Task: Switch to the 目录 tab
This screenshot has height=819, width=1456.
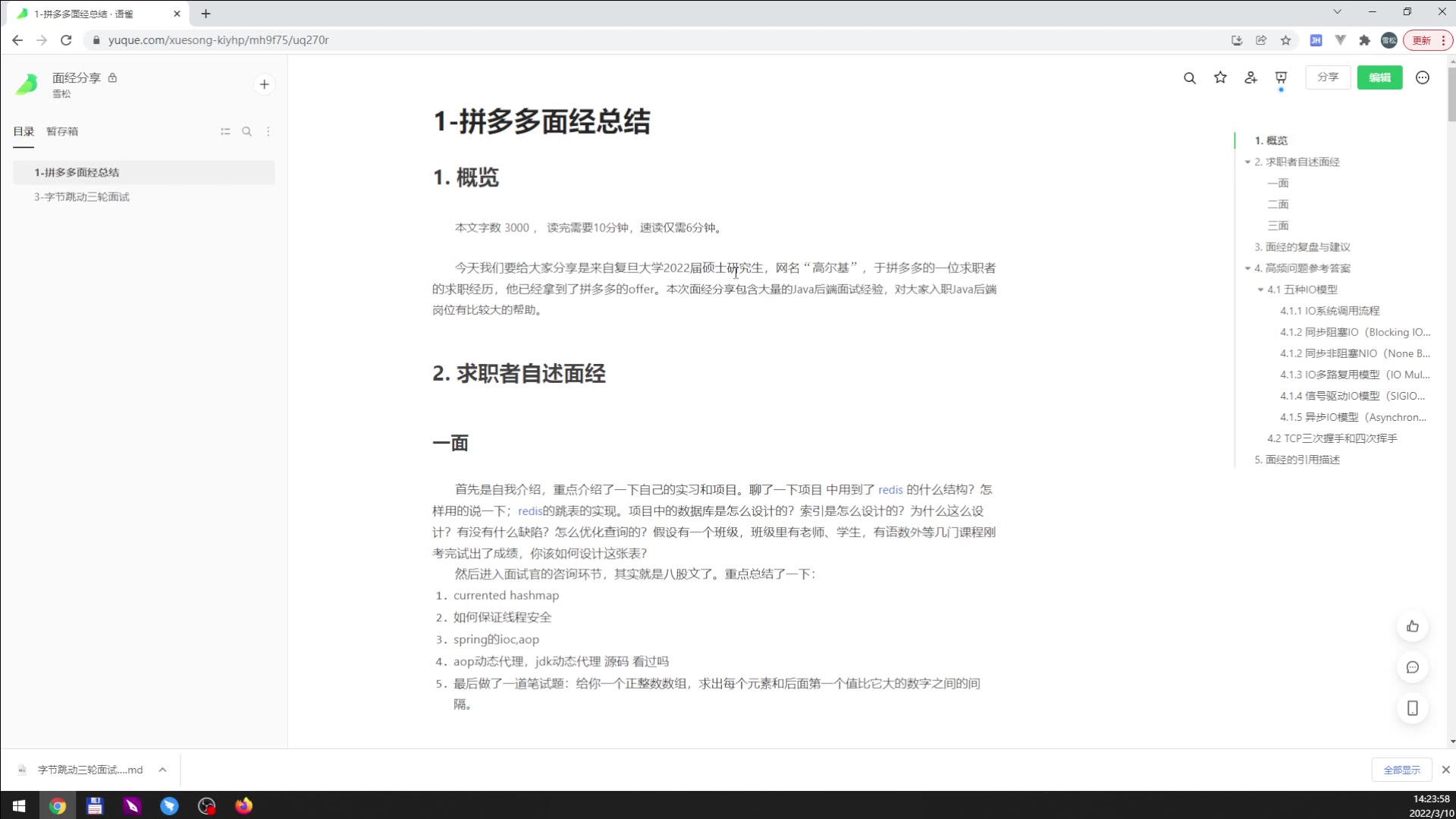Action: point(24,131)
